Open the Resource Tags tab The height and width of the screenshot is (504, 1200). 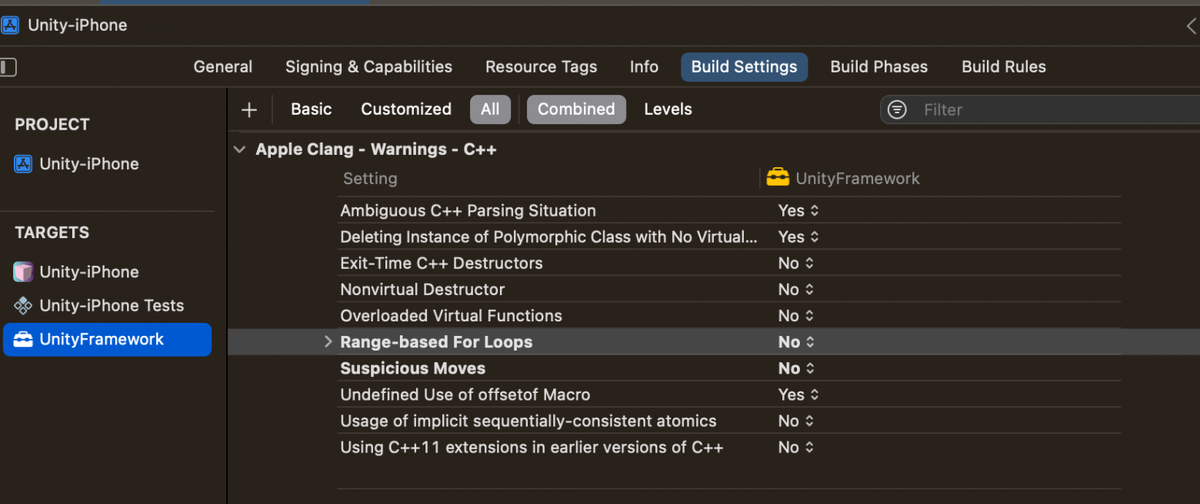click(x=541, y=67)
